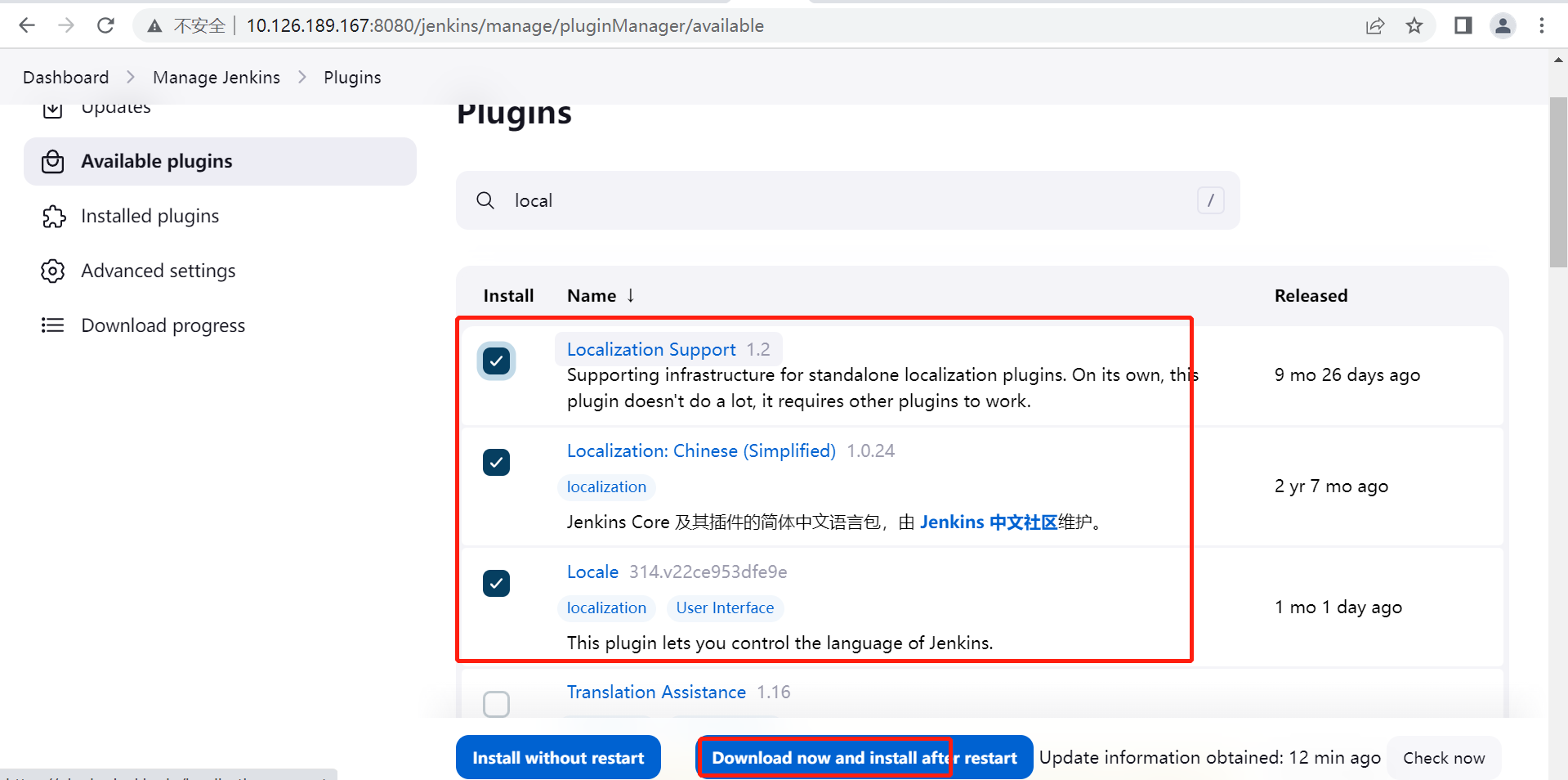Click the Download progress list icon

click(52, 325)
